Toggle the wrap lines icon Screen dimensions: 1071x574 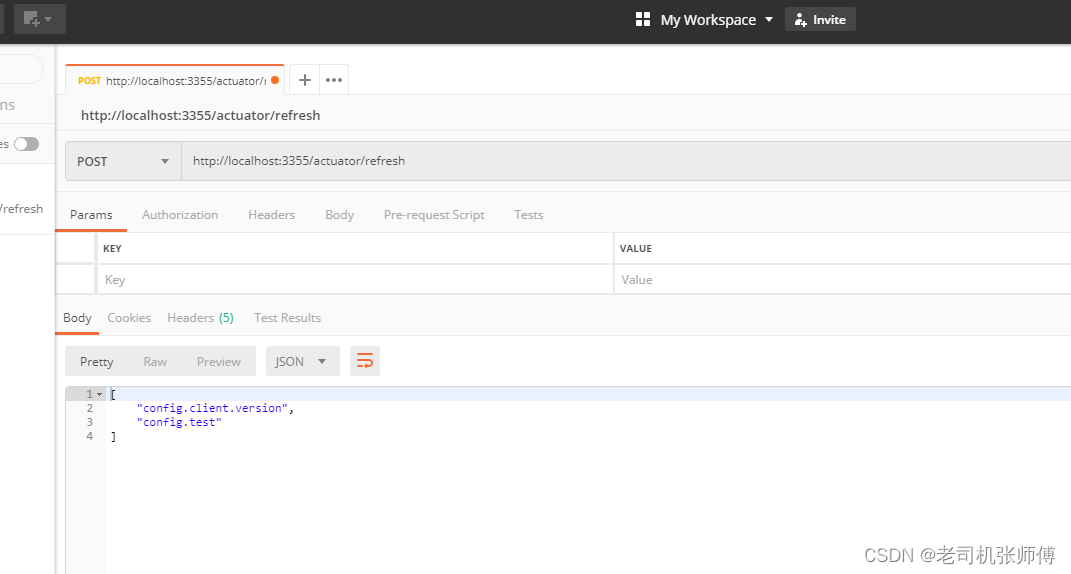365,361
